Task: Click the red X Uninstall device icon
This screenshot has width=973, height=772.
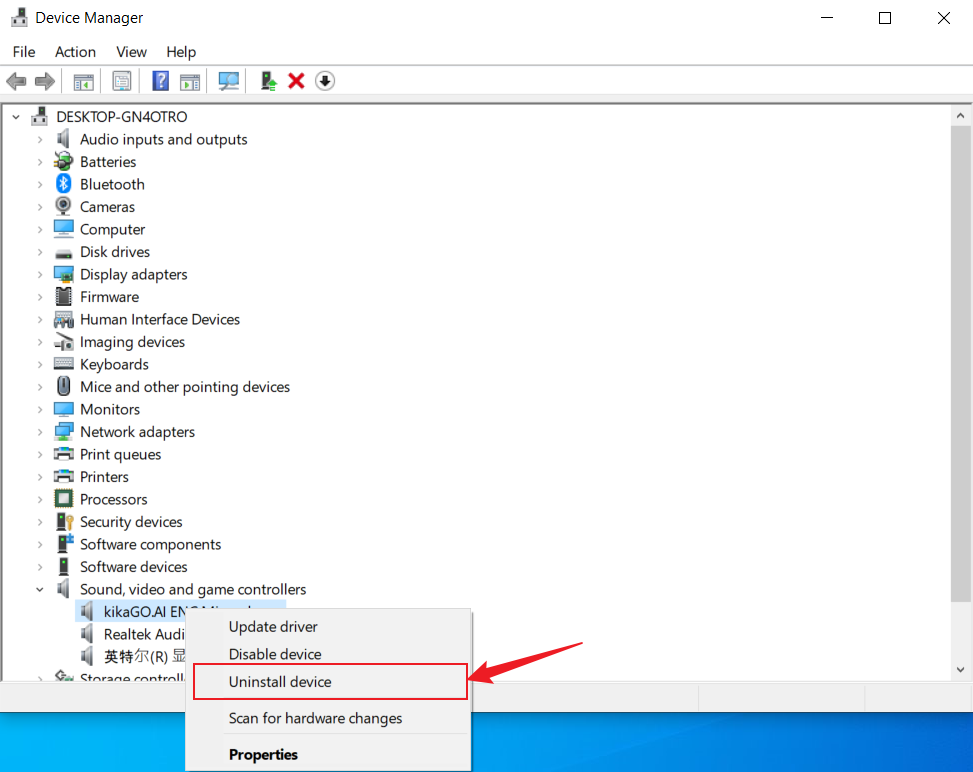Action: [296, 81]
